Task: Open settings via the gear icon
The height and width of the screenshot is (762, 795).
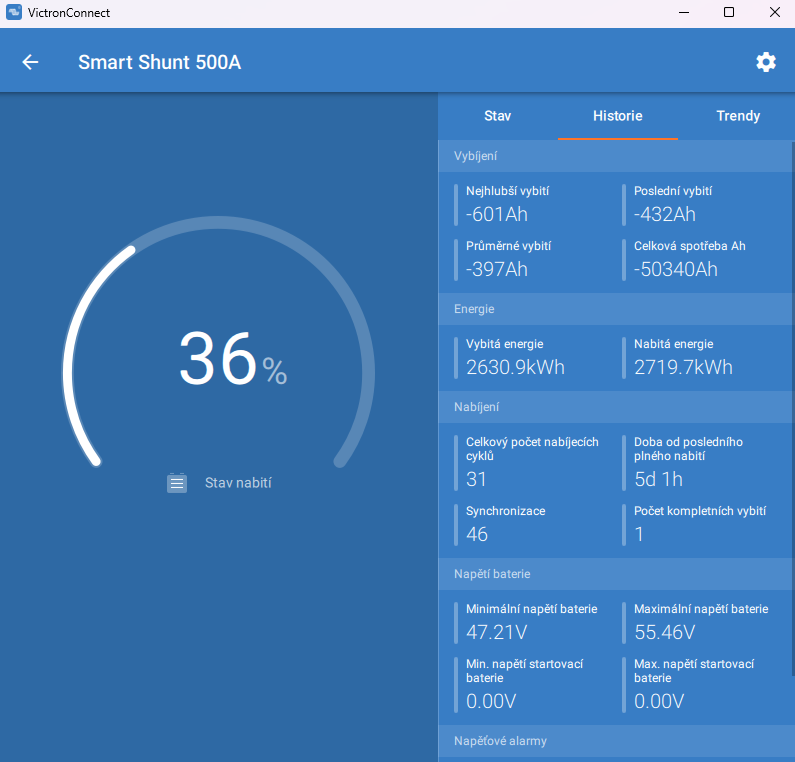Action: point(766,62)
